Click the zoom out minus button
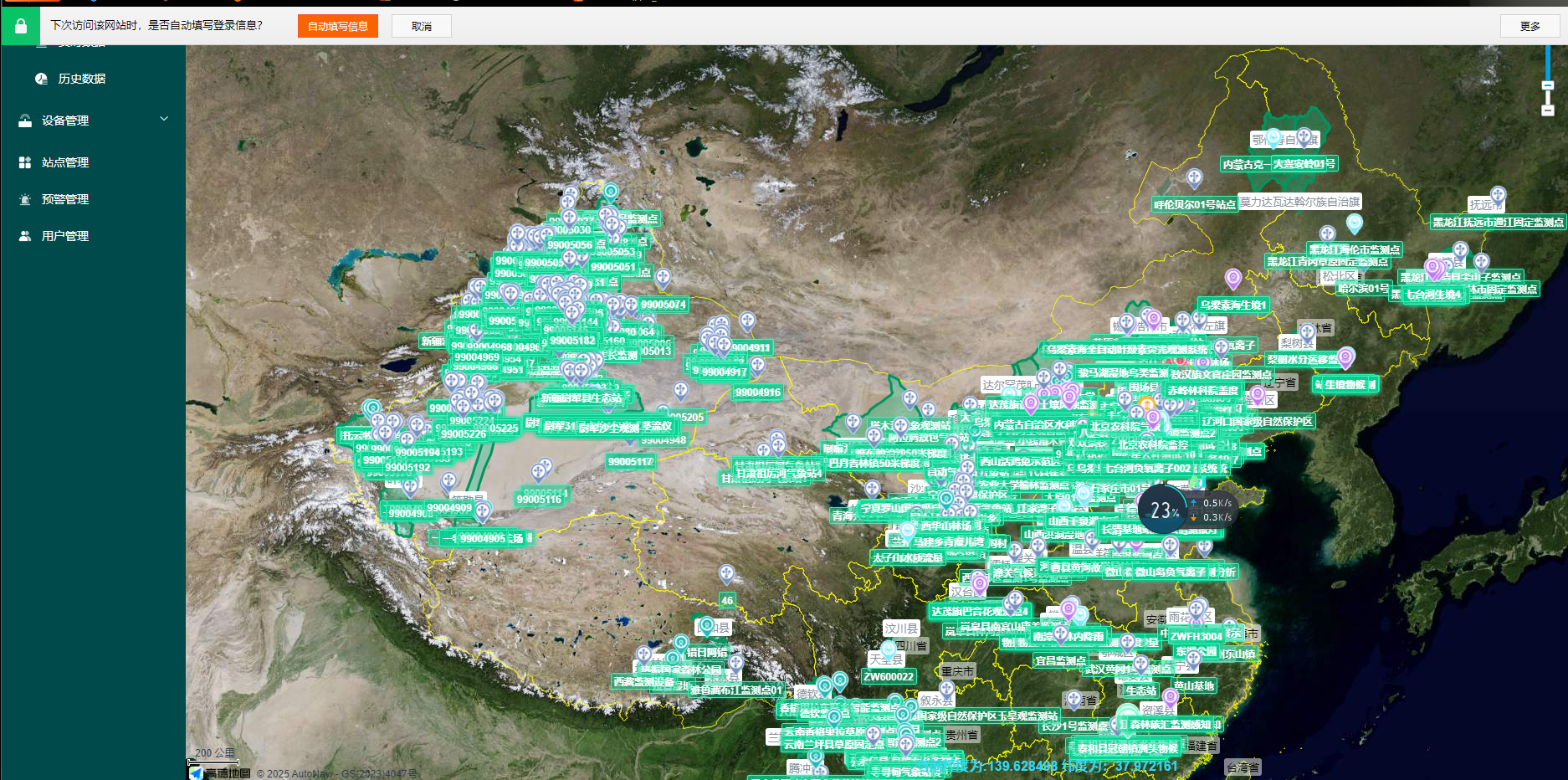The width and height of the screenshot is (1568, 780). tap(1548, 110)
